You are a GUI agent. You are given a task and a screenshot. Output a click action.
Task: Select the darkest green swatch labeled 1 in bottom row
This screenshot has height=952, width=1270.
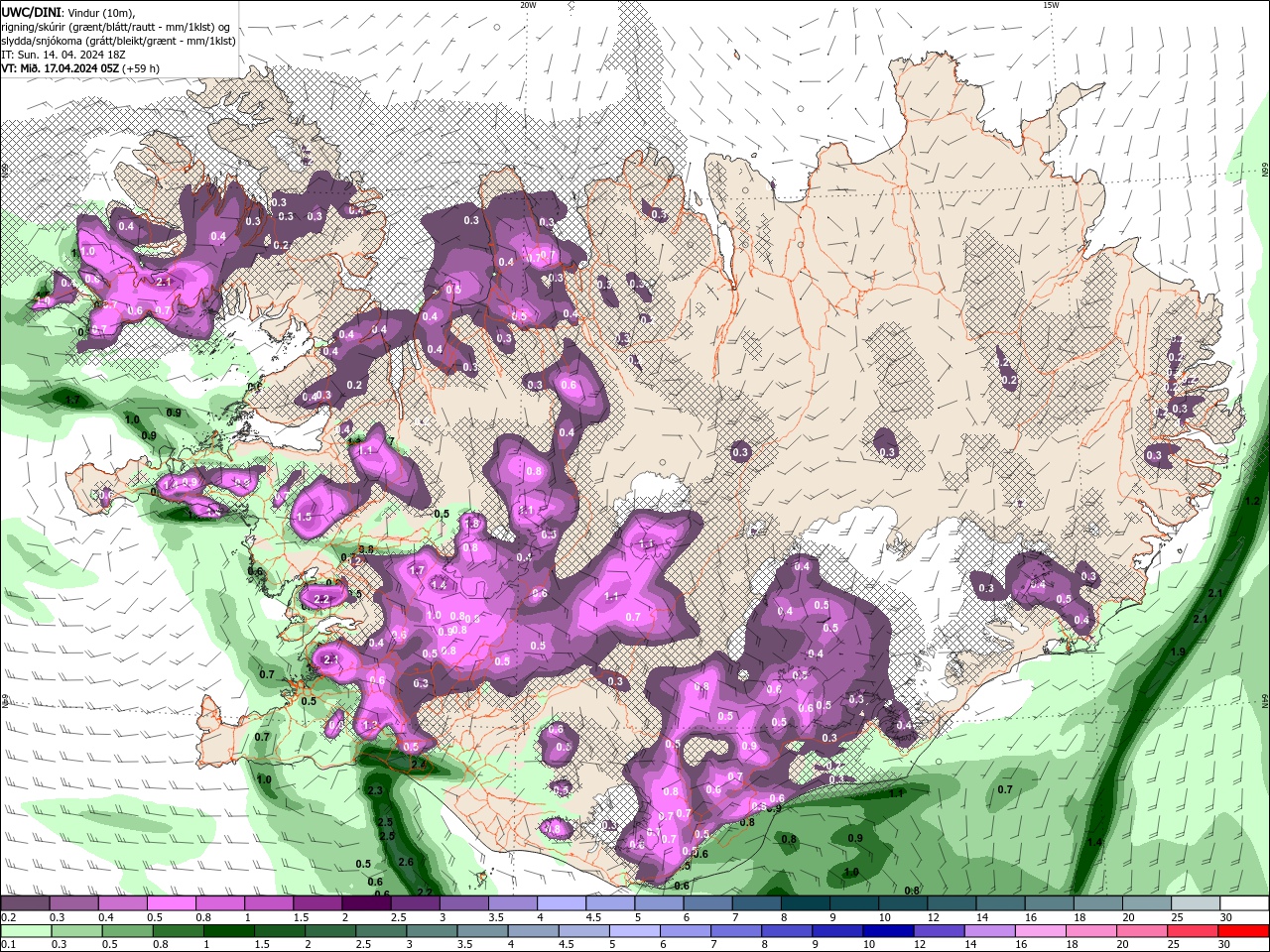pos(228,931)
